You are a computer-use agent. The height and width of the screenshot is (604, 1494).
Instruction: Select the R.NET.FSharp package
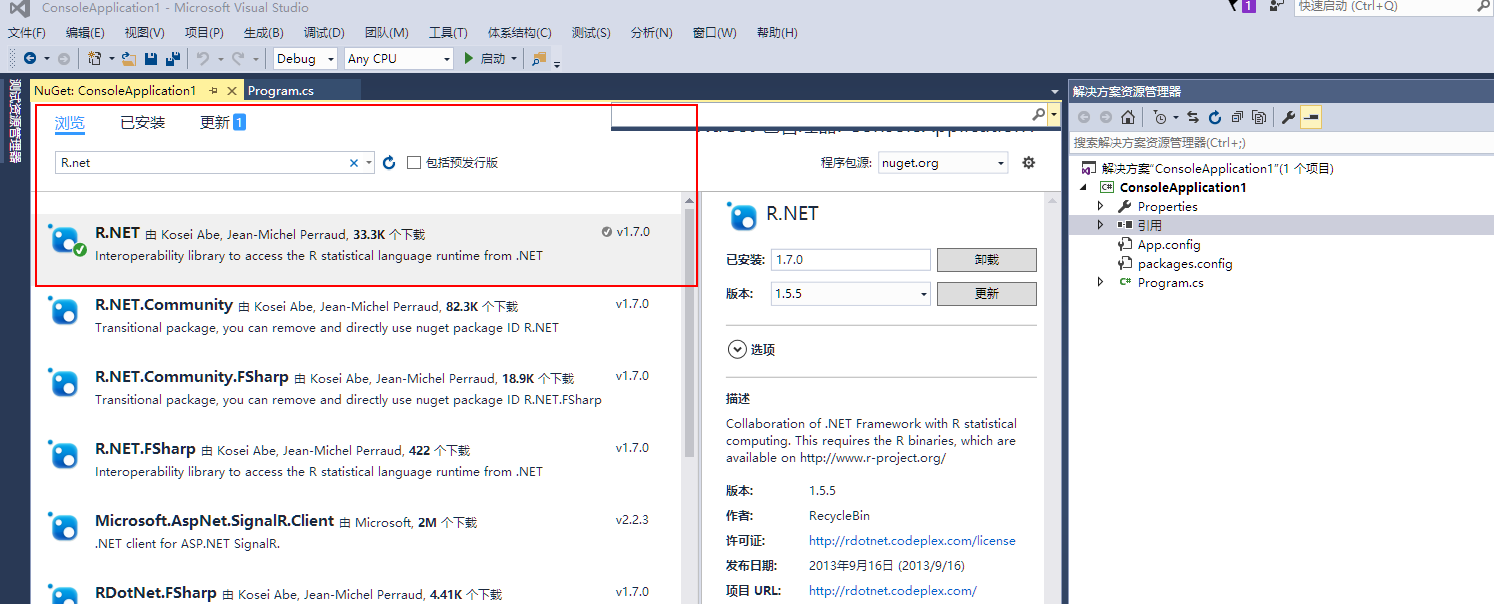click(358, 460)
